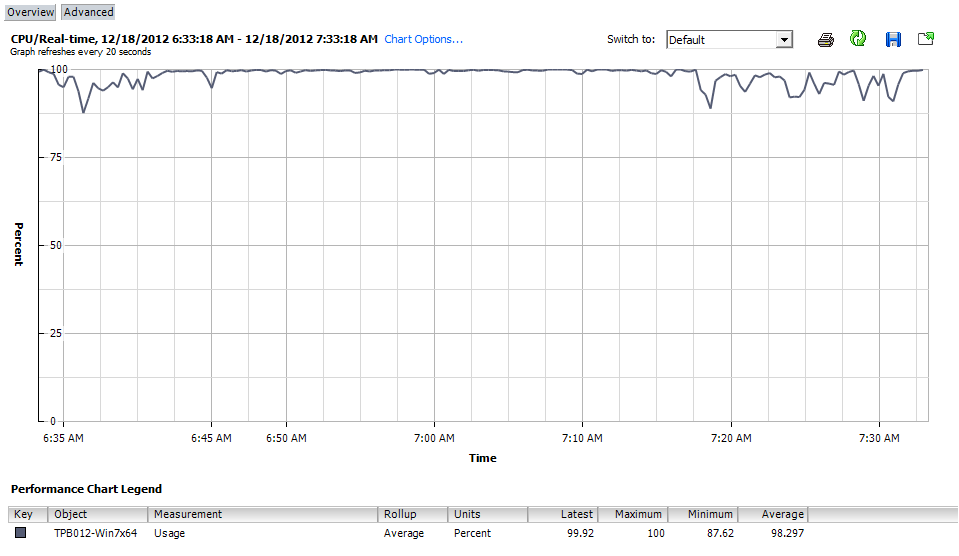Switch to the Overview tab

click(x=30, y=12)
